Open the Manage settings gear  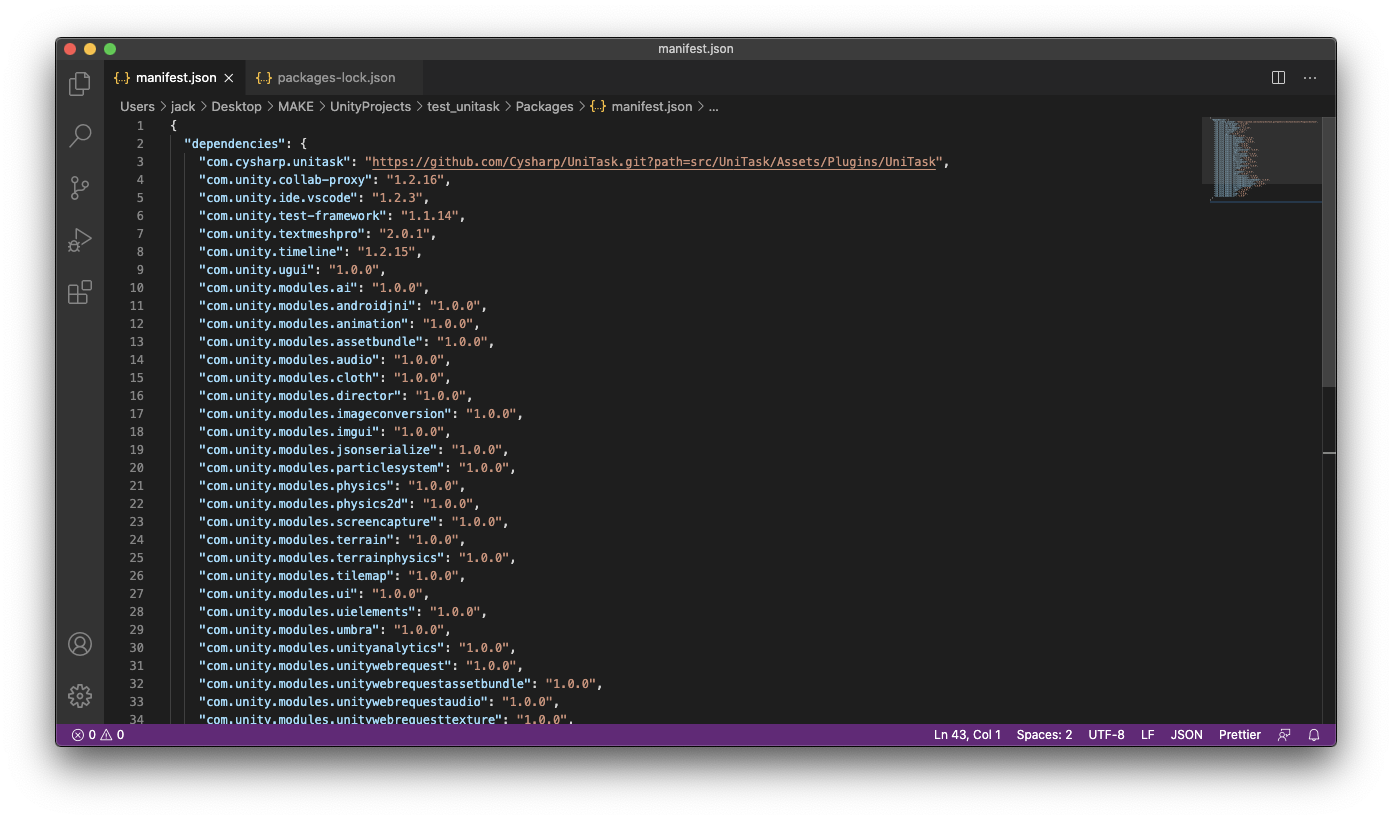pyautogui.click(x=79, y=696)
